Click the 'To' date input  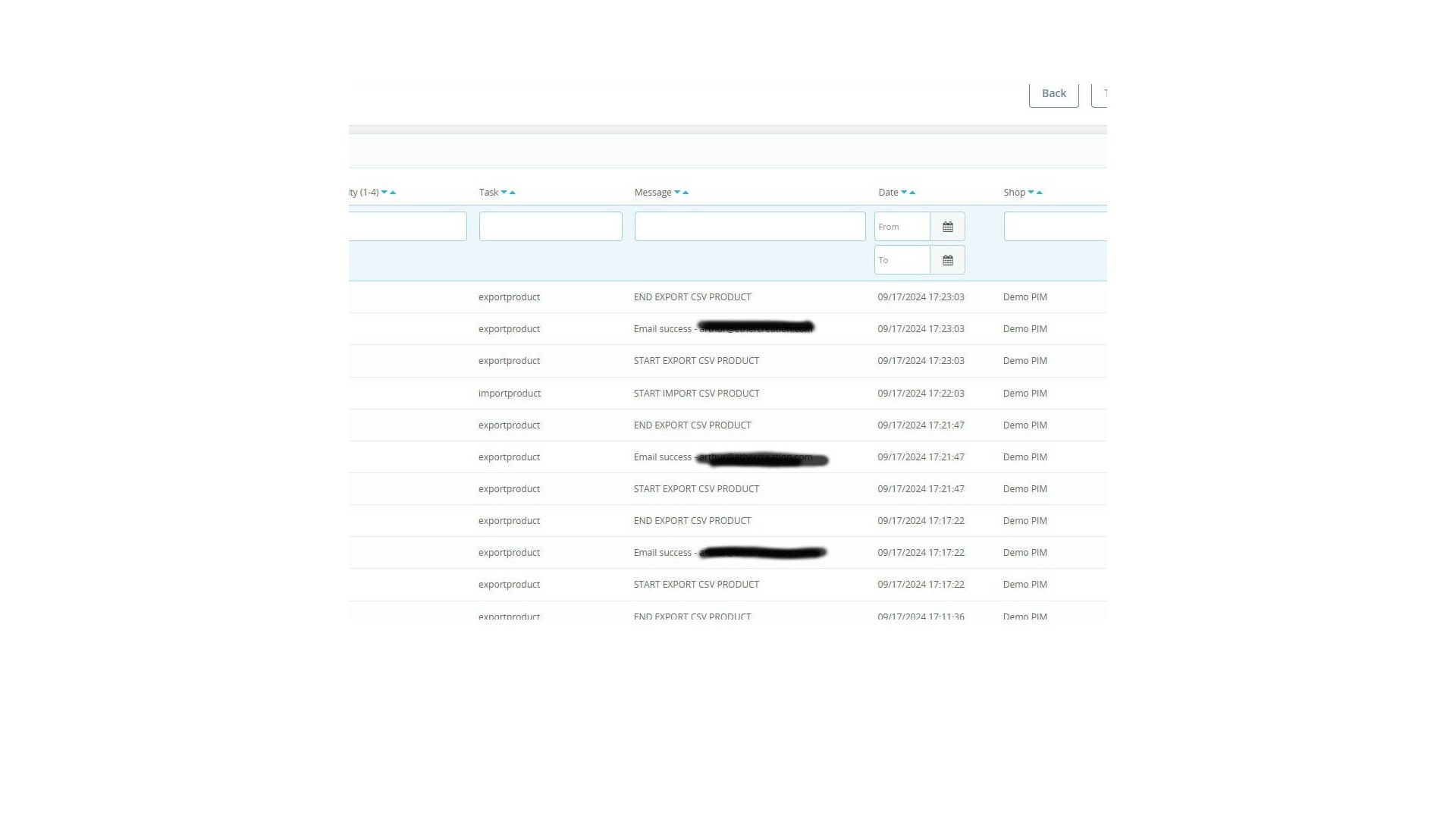tap(902, 260)
